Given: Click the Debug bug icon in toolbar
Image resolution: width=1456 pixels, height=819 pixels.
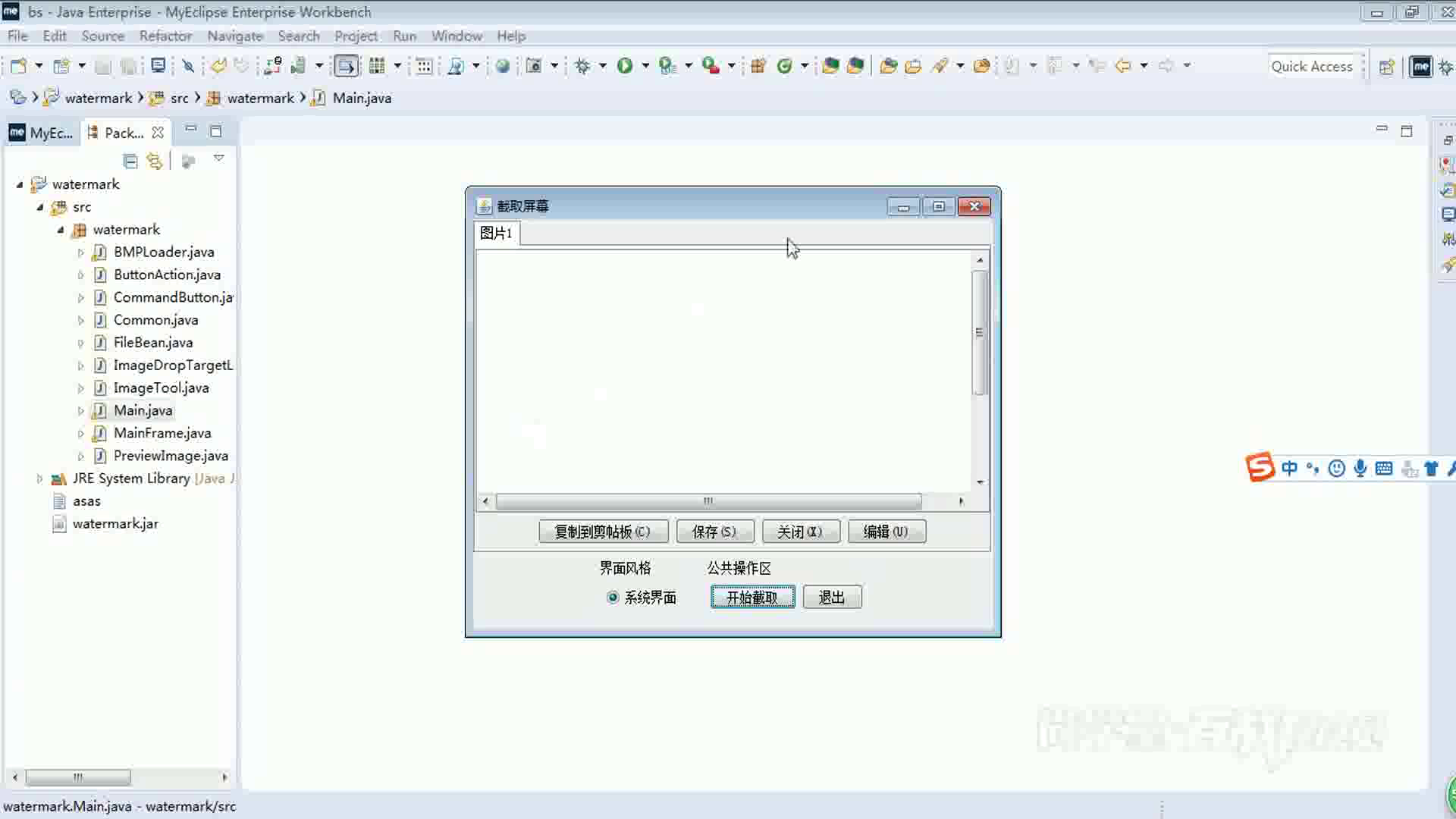Looking at the screenshot, I should point(582,66).
